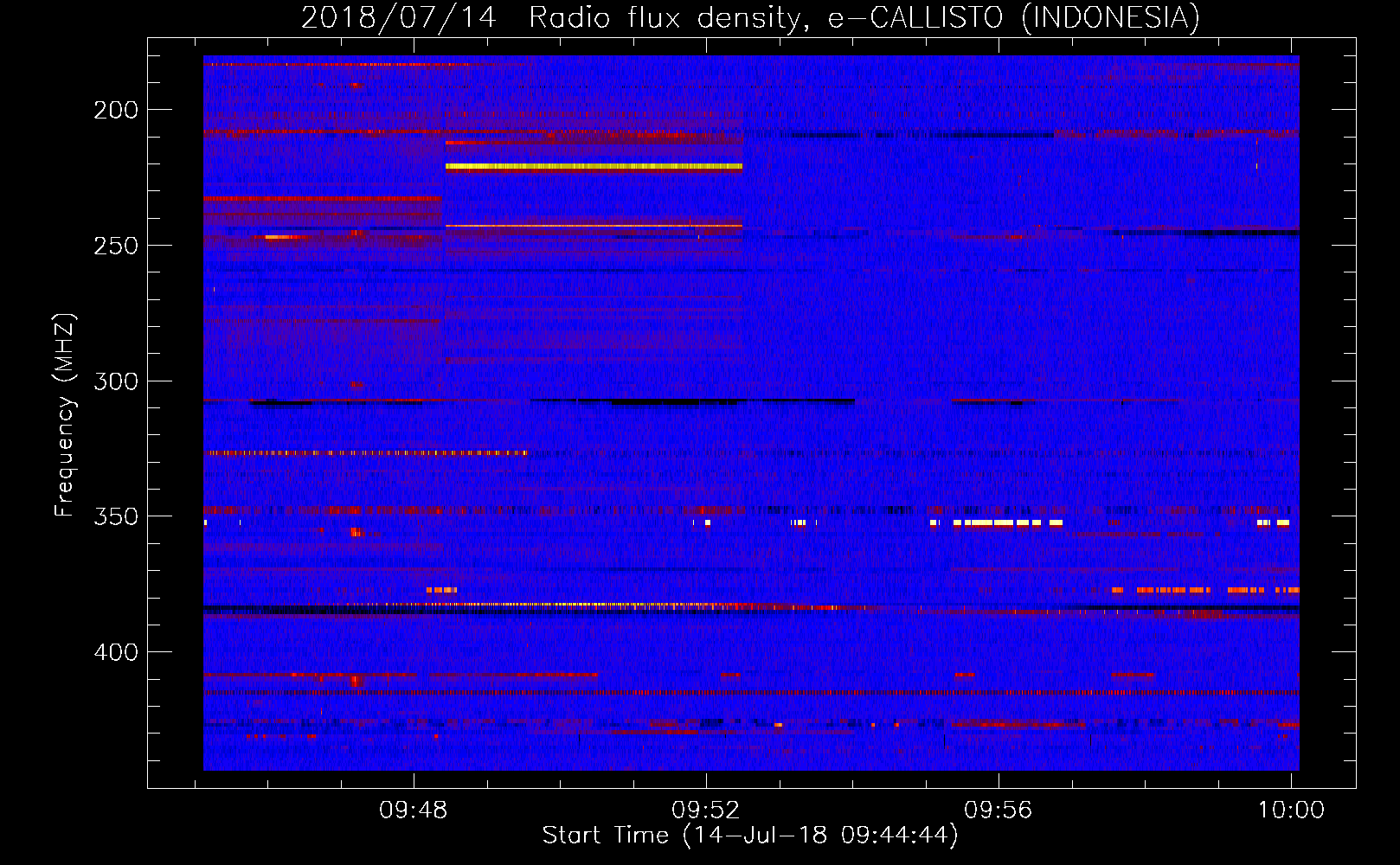
Task: Click the 250 frequency tick label
Action: (x=116, y=246)
